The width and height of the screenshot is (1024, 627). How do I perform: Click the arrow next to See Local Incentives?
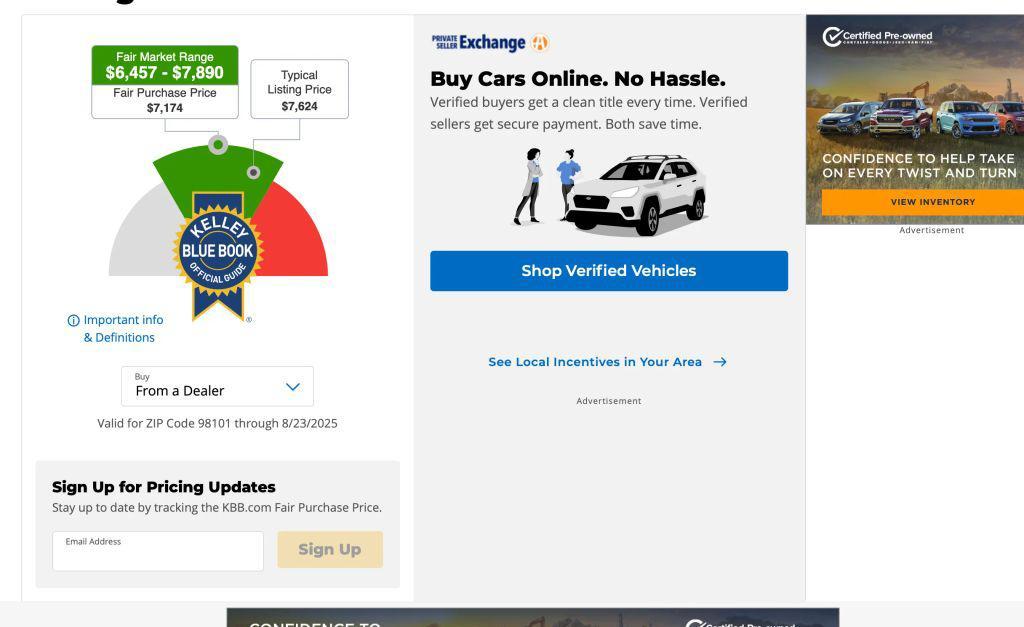[x=720, y=362]
